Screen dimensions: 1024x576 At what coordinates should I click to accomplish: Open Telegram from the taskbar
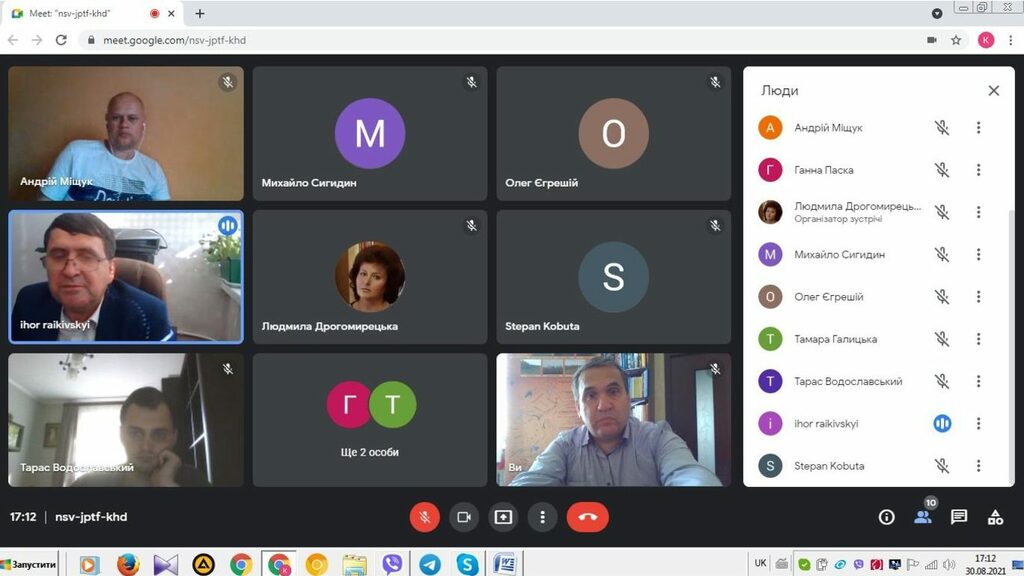pyautogui.click(x=429, y=564)
